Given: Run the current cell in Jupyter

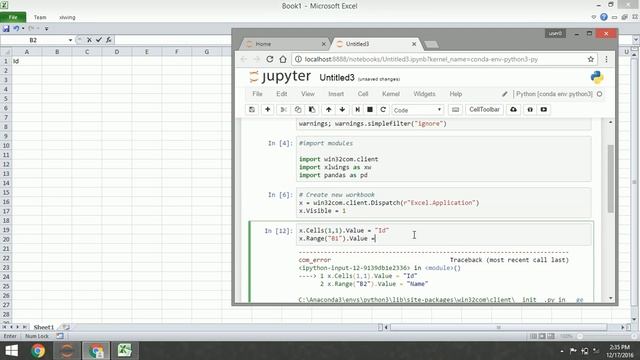Looking at the screenshot, I should tap(358, 110).
